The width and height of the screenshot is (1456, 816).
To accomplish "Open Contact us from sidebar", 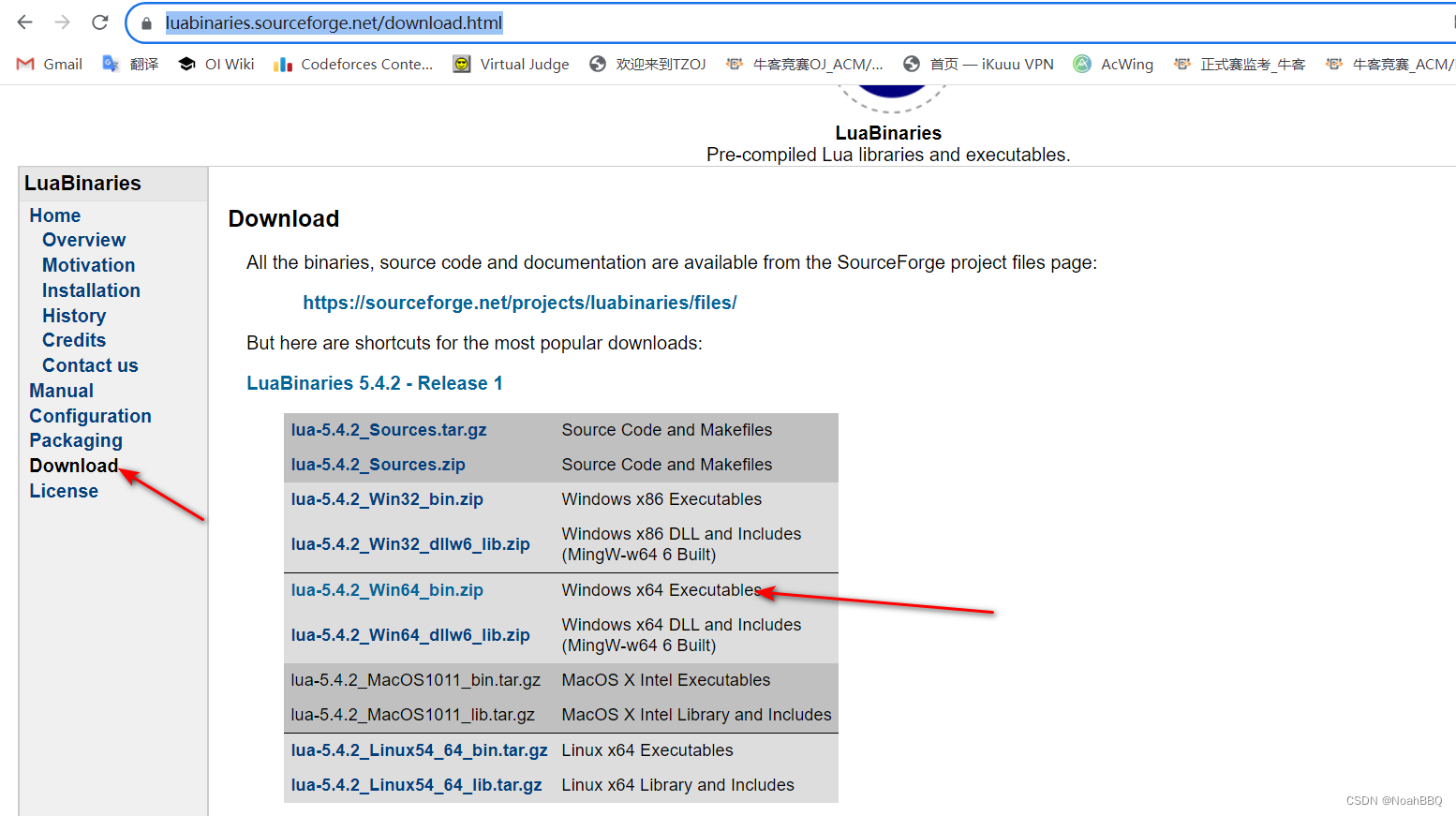I will tap(90, 365).
